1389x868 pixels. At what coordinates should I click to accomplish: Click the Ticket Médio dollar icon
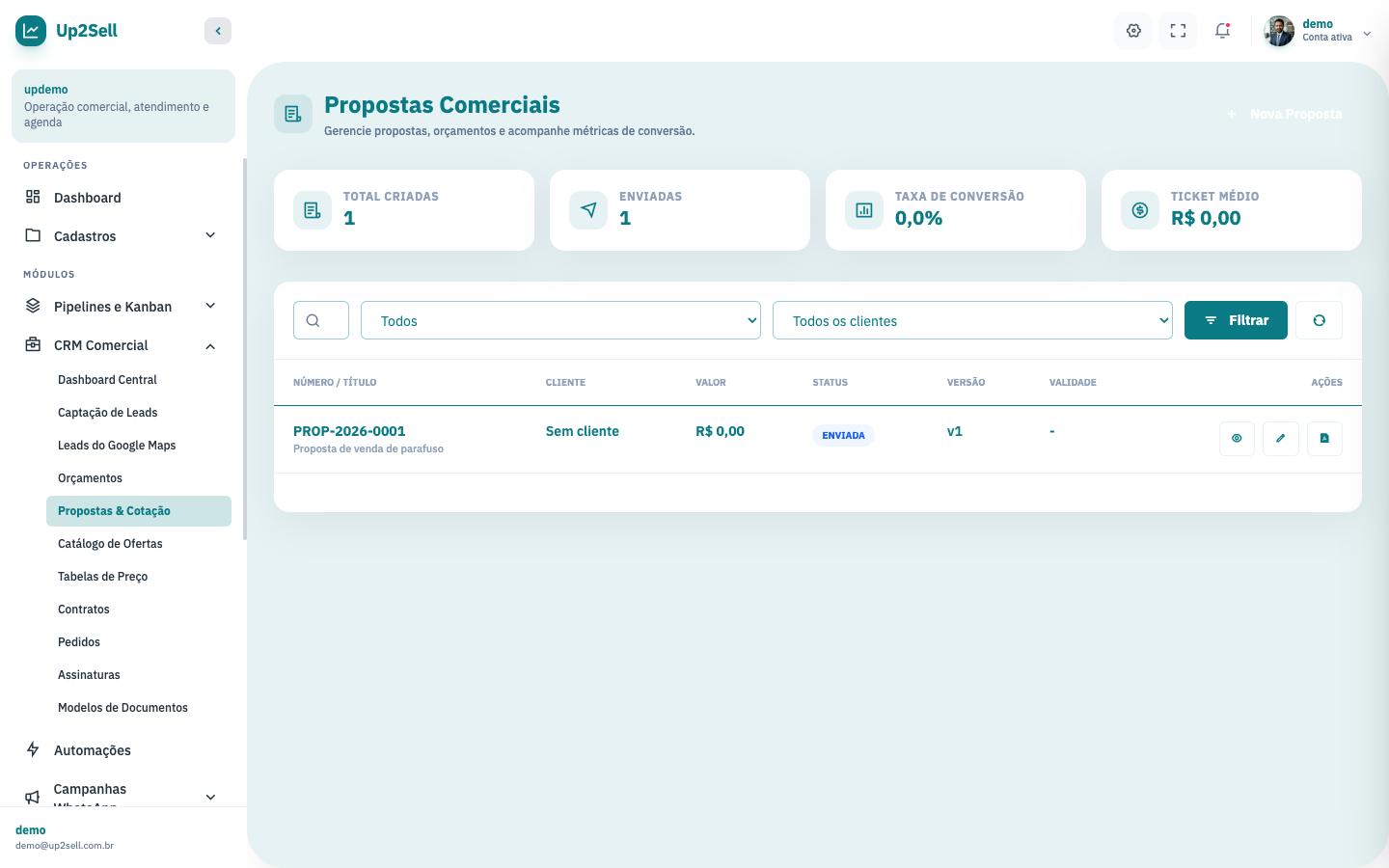(1140, 210)
